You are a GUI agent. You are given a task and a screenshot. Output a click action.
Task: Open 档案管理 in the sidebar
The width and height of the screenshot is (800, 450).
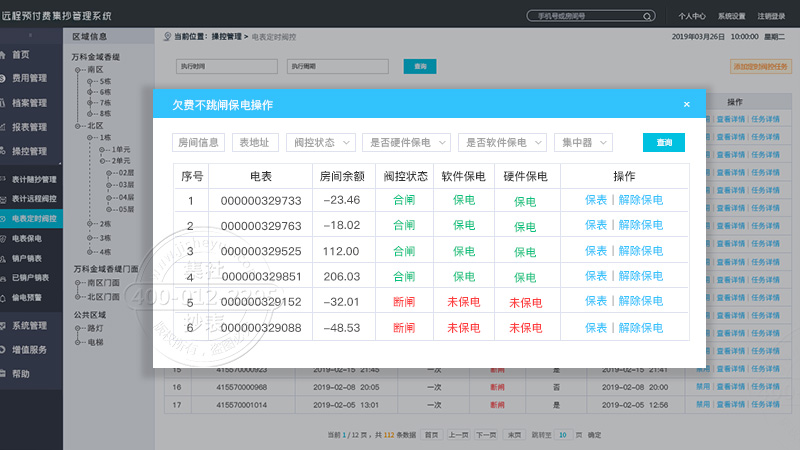pos(29,102)
